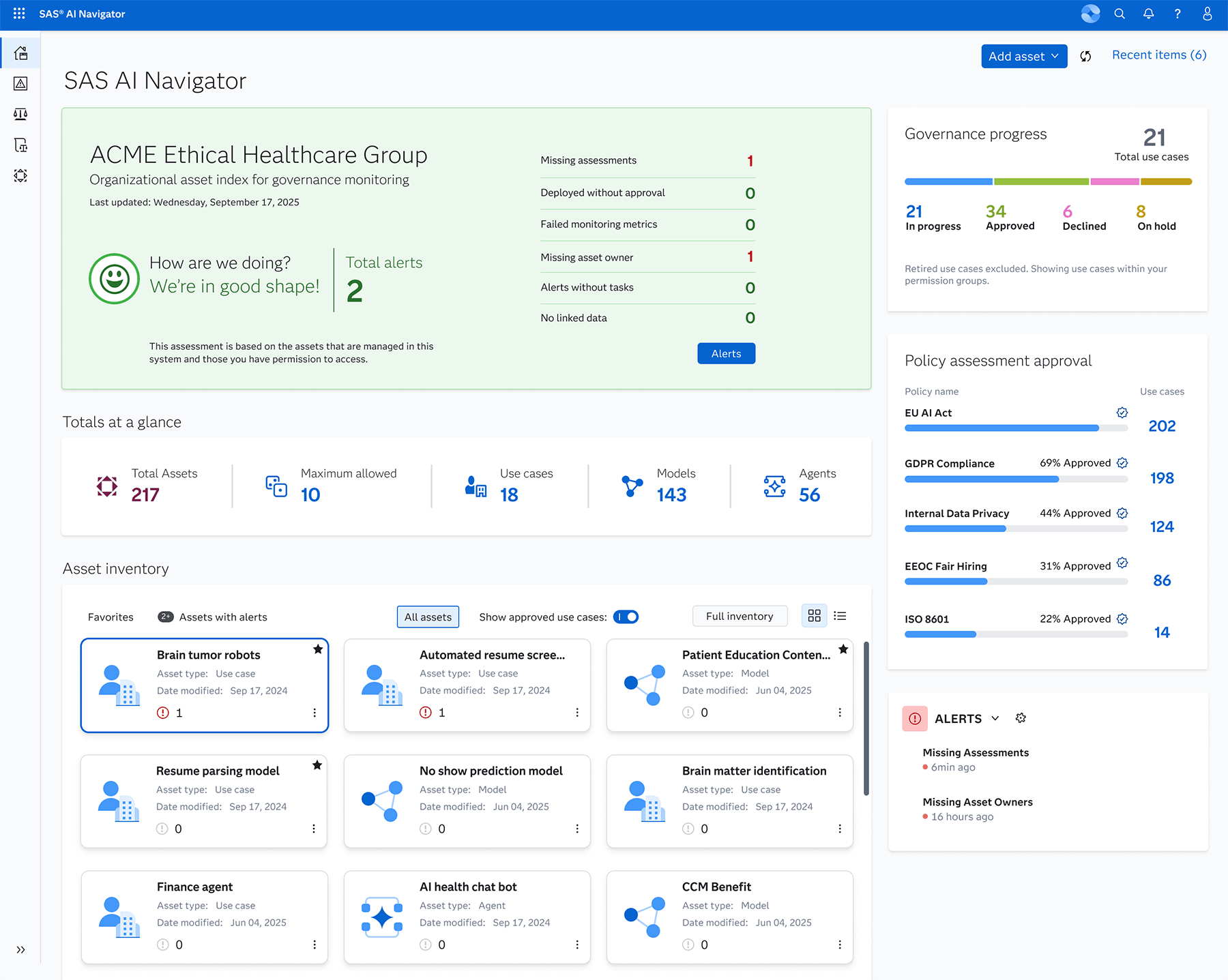The width and height of the screenshot is (1228, 980).
Task: Open CCM Benefit card options menu
Action: coord(840,945)
